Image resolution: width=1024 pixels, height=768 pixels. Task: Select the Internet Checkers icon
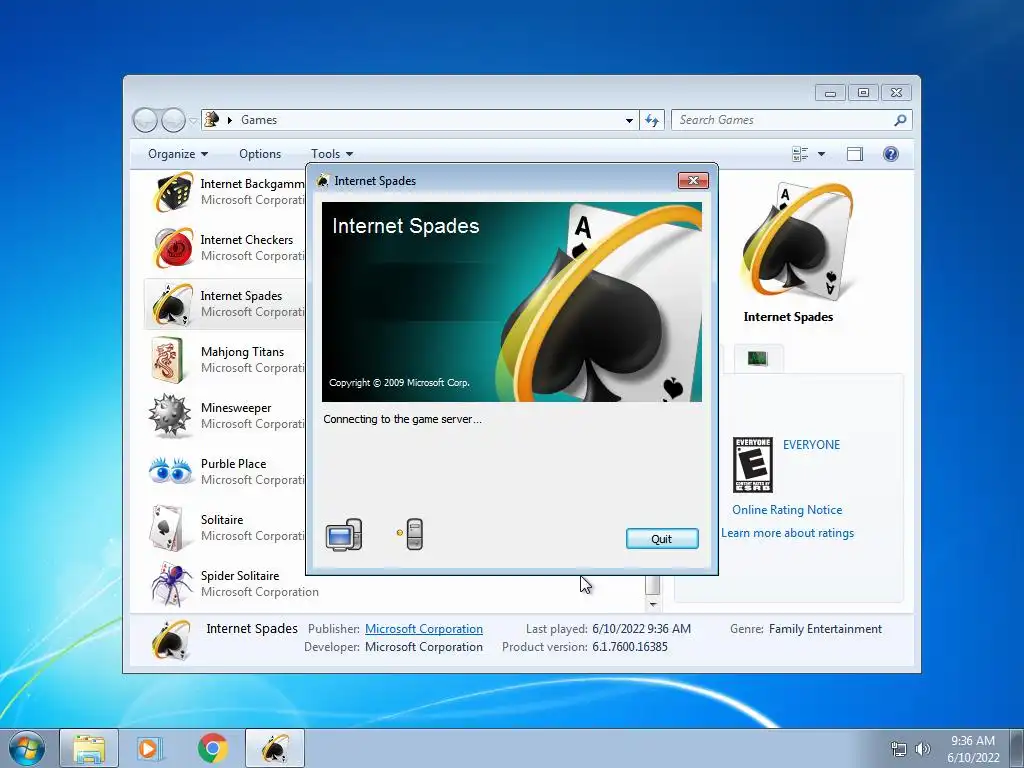pyautogui.click(x=172, y=248)
